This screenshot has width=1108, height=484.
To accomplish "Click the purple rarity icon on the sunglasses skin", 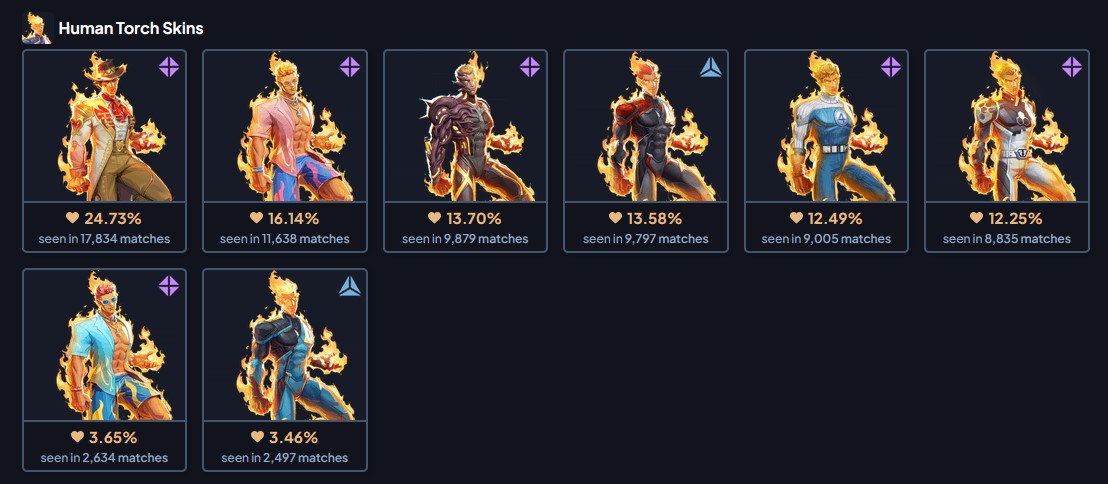I will (x=169, y=286).
